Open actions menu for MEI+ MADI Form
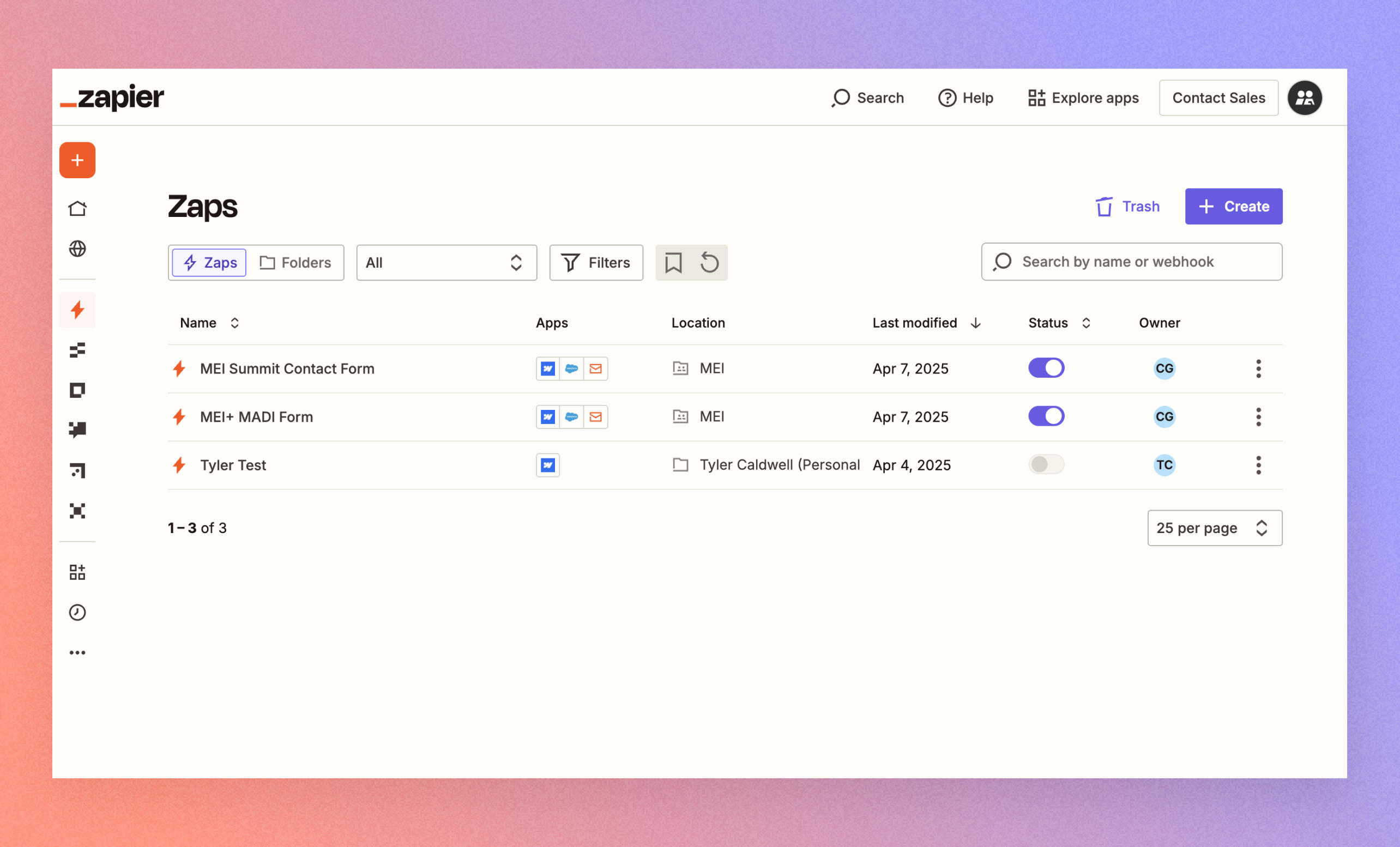 click(x=1258, y=417)
